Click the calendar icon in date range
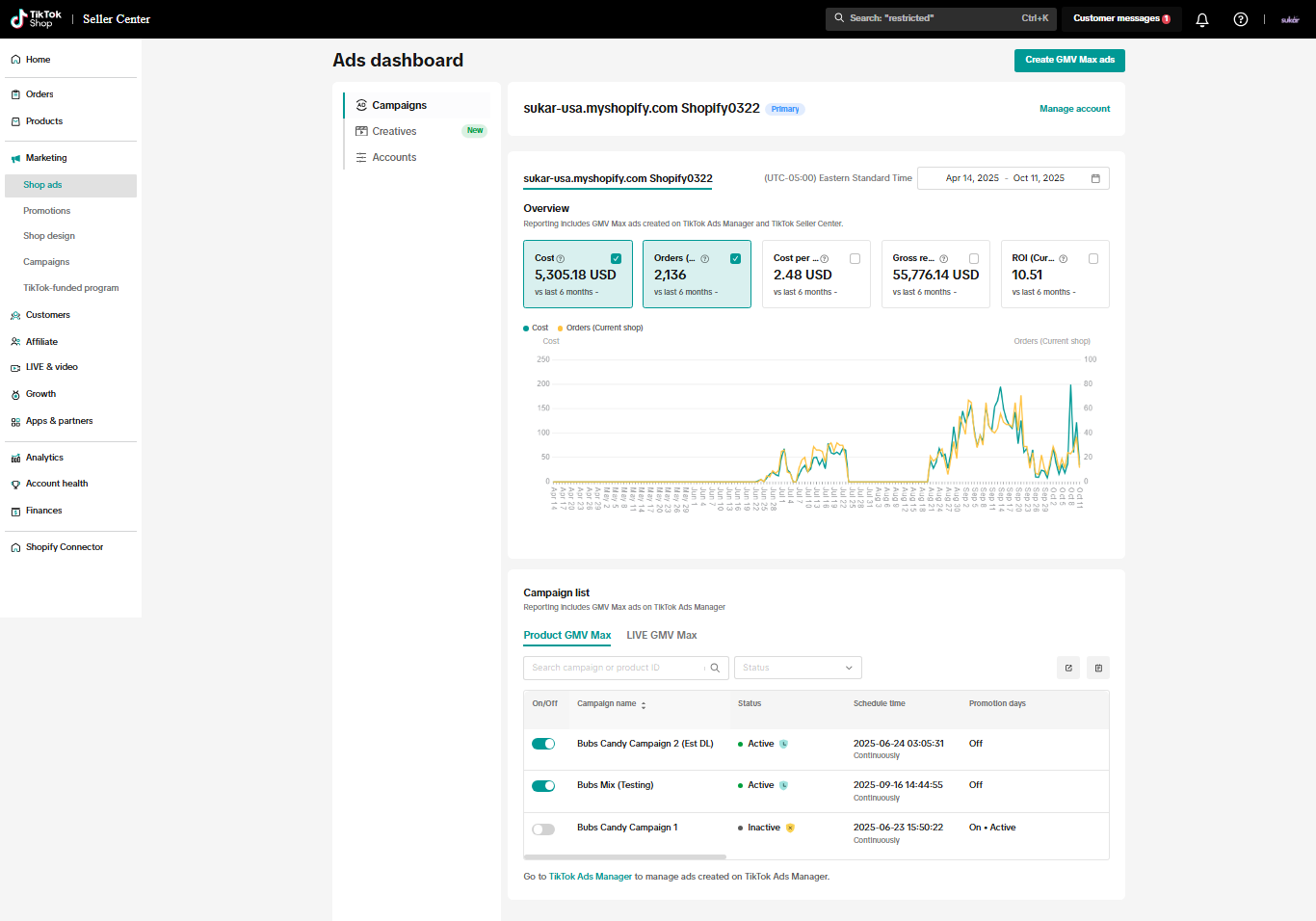The height and width of the screenshot is (921, 1316). 1095,178
